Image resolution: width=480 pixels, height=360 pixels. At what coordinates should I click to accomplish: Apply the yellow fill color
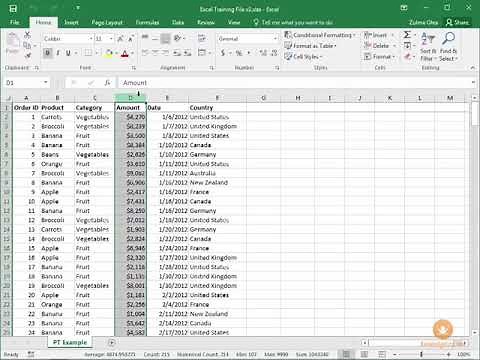[x=109, y=53]
